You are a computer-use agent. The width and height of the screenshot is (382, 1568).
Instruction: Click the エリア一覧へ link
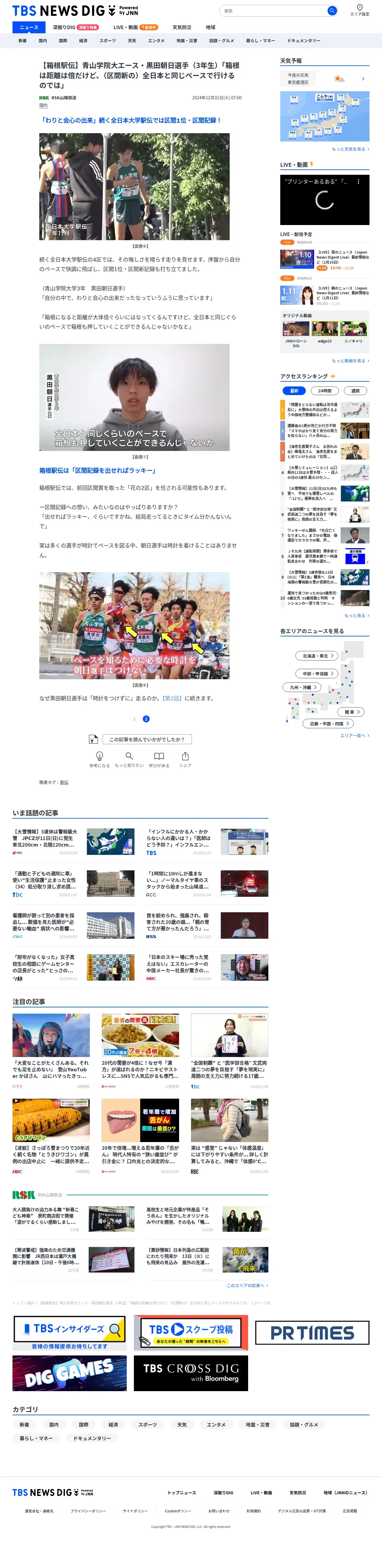coord(355,735)
